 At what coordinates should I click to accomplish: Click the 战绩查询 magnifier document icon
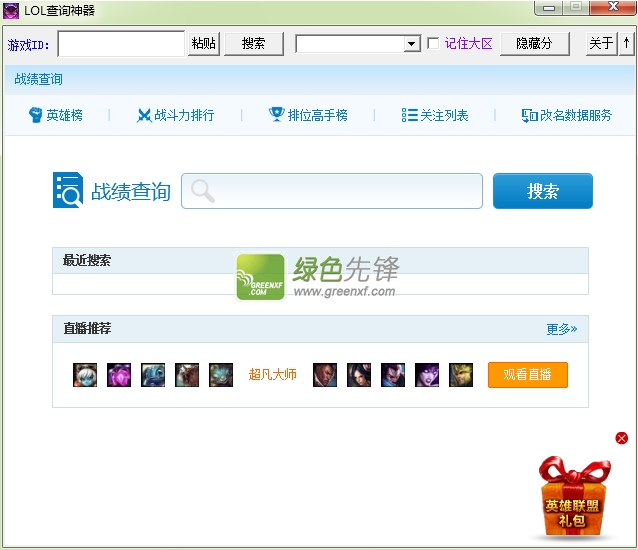[68, 190]
